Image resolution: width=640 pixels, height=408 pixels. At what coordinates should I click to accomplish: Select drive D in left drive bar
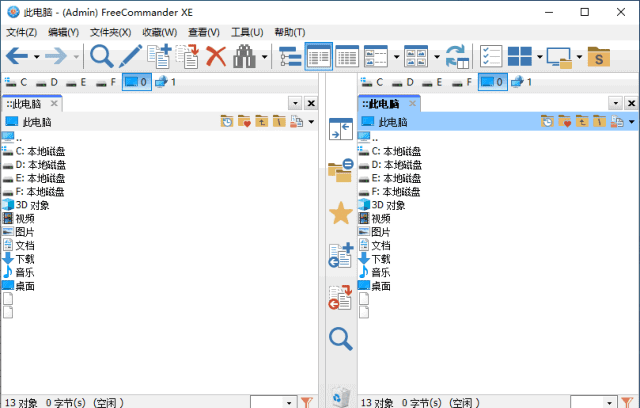47,82
